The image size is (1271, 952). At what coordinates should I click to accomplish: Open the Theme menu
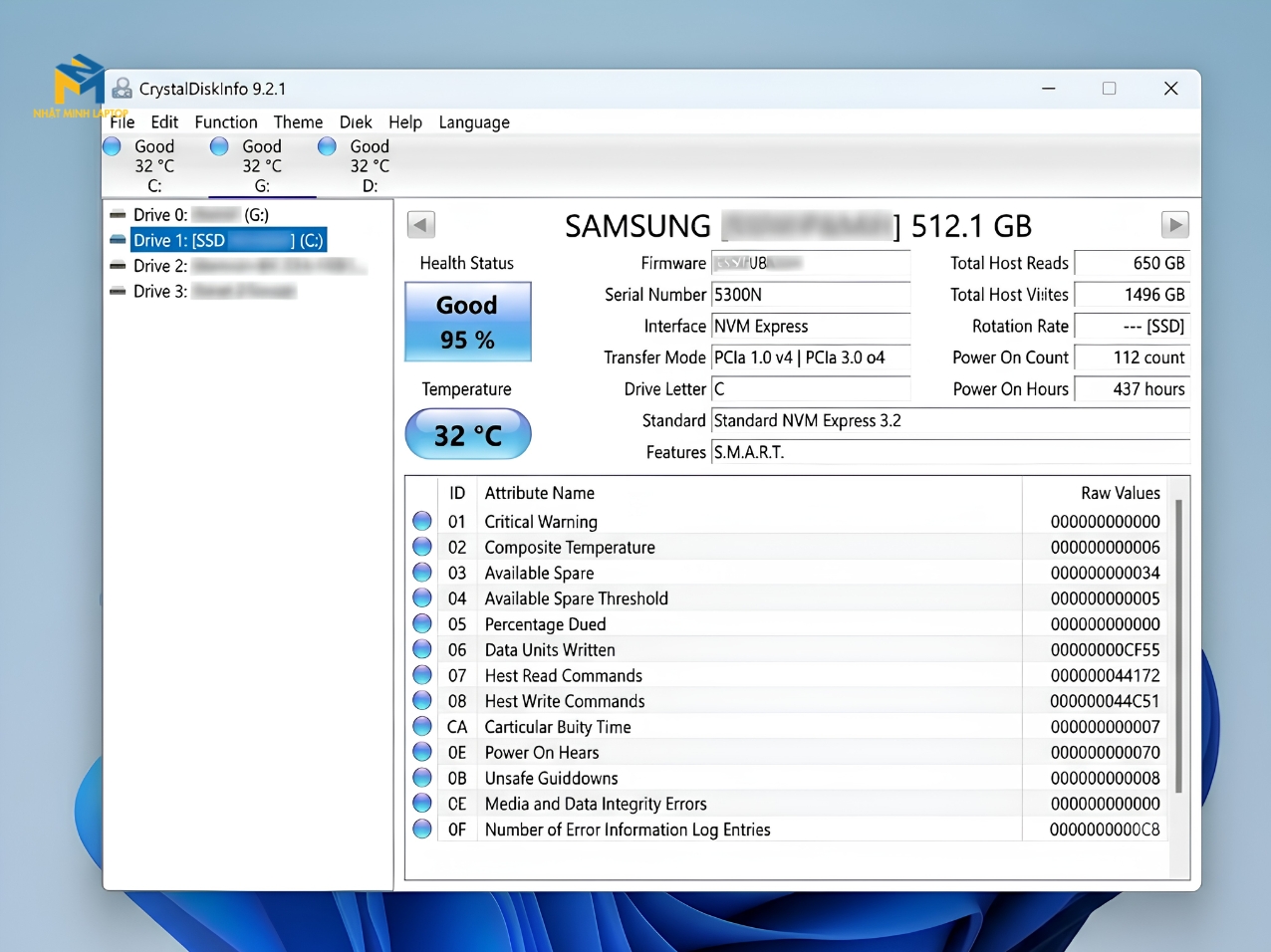pyautogui.click(x=298, y=122)
